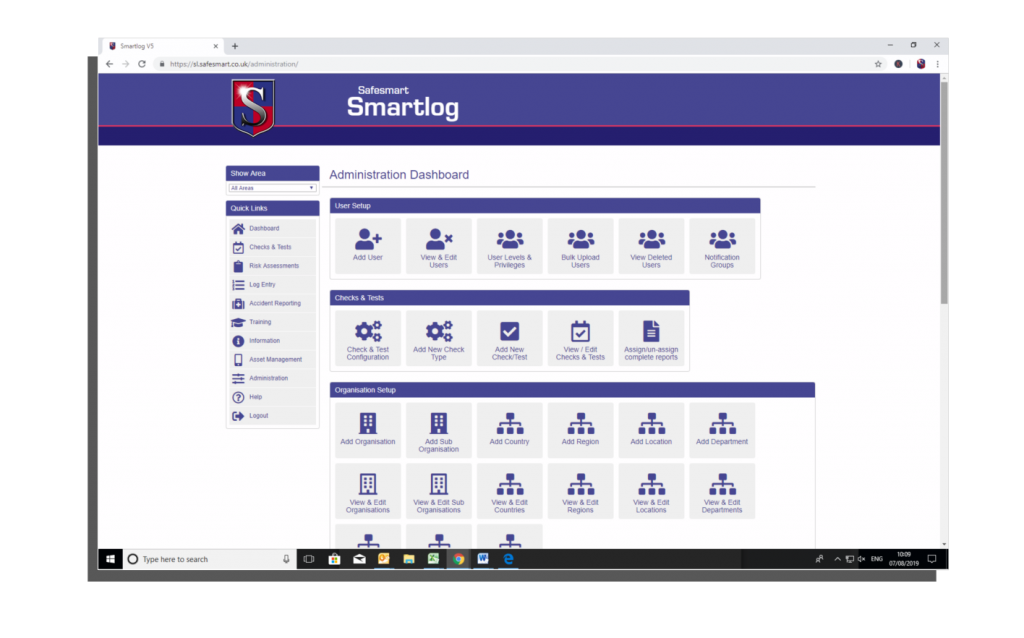Open Add New Check Type tile
Image resolution: width=1024 pixels, height=638 pixels.
[x=438, y=338]
